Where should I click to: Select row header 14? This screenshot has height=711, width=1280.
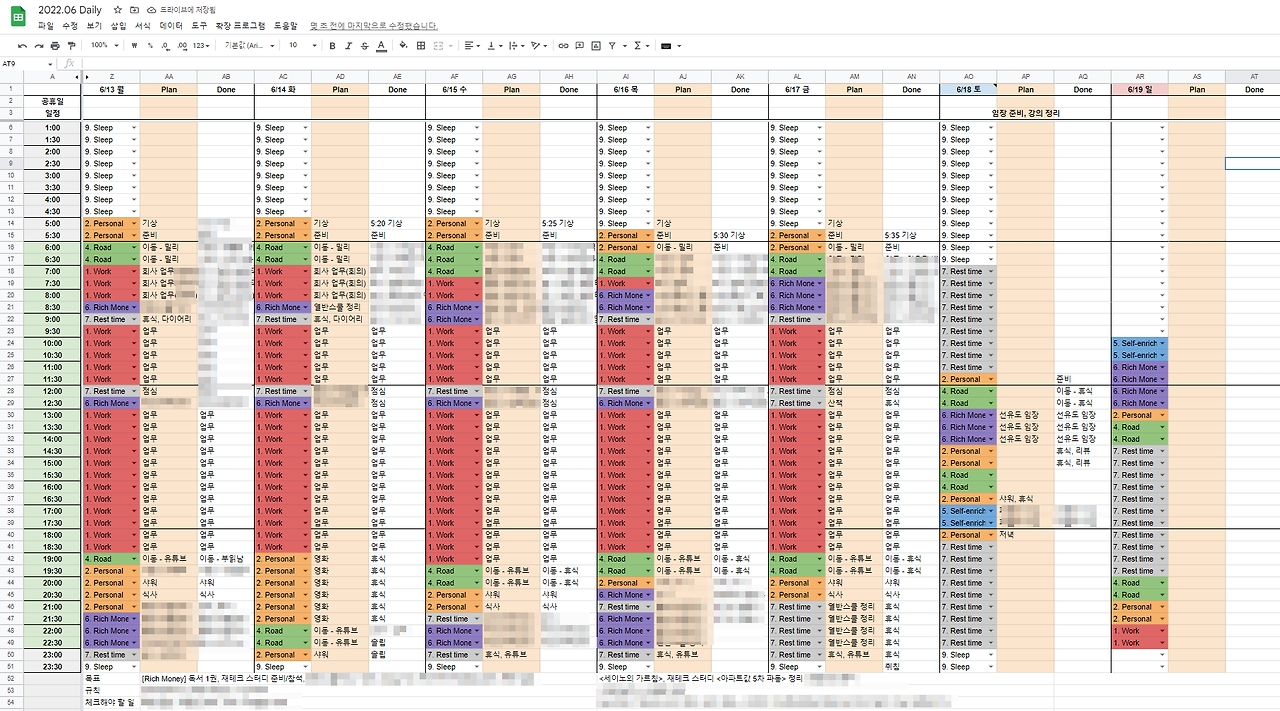click(10, 223)
